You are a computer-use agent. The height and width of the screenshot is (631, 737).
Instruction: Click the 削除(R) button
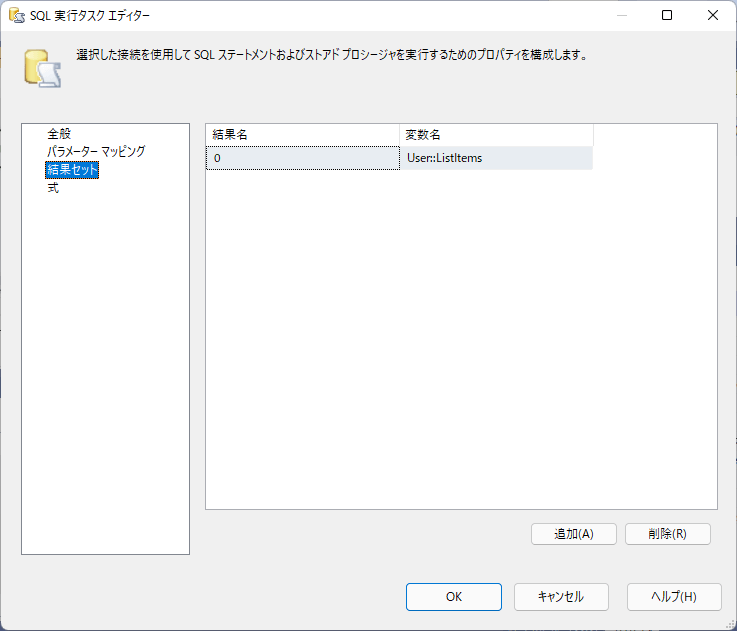[x=667, y=534]
